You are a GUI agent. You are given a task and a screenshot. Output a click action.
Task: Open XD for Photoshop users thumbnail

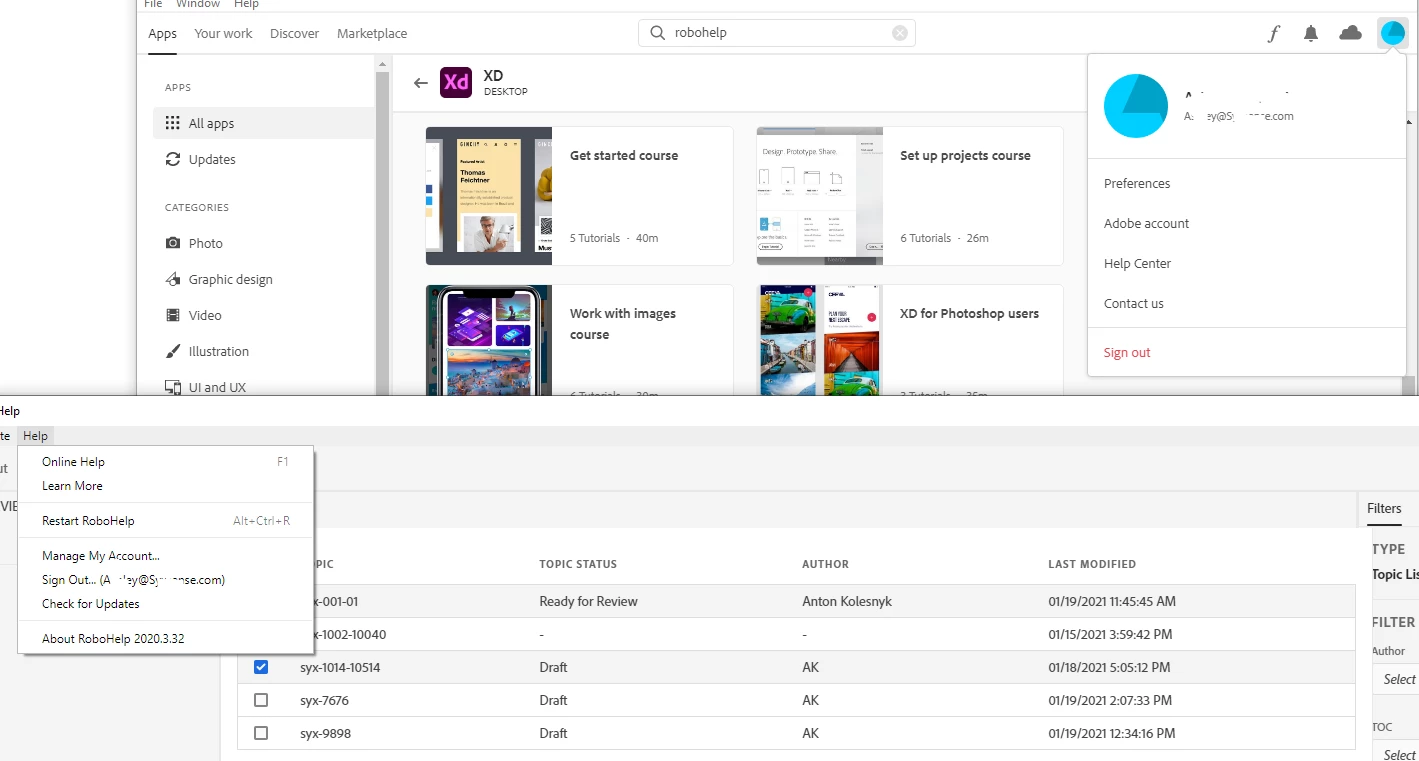click(820, 340)
